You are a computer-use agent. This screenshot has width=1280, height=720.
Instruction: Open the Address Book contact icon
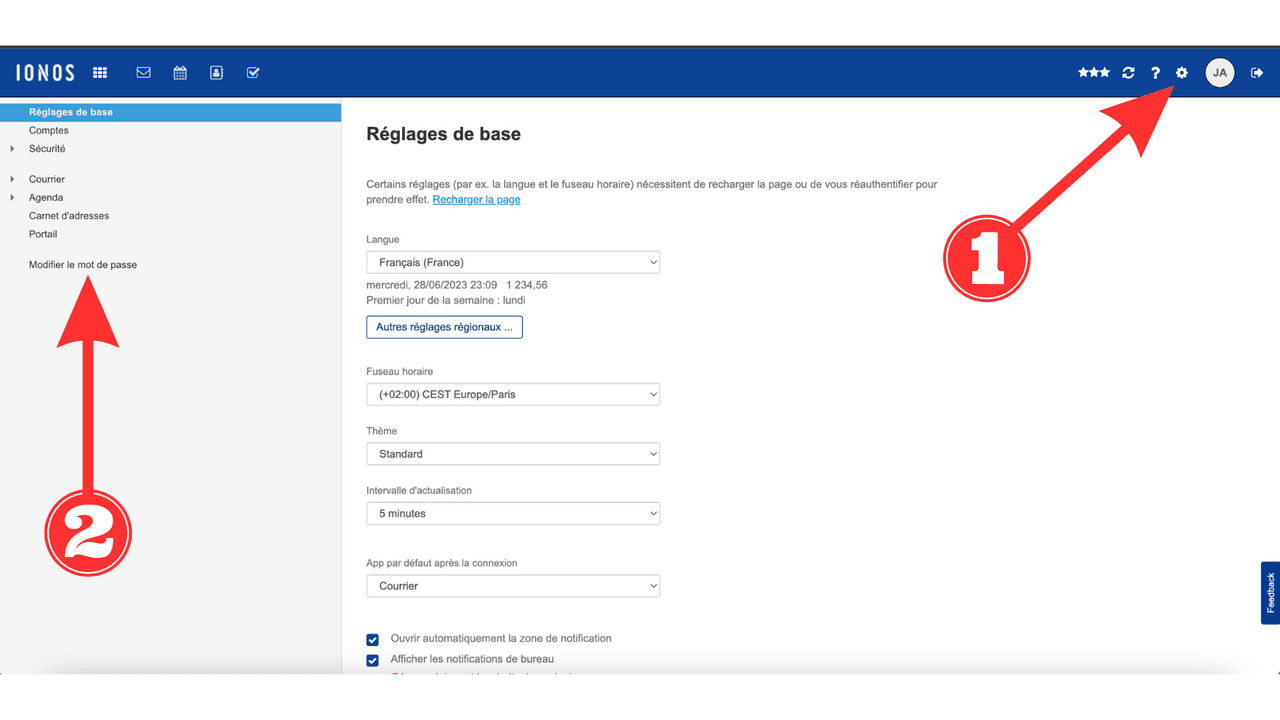click(216, 73)
